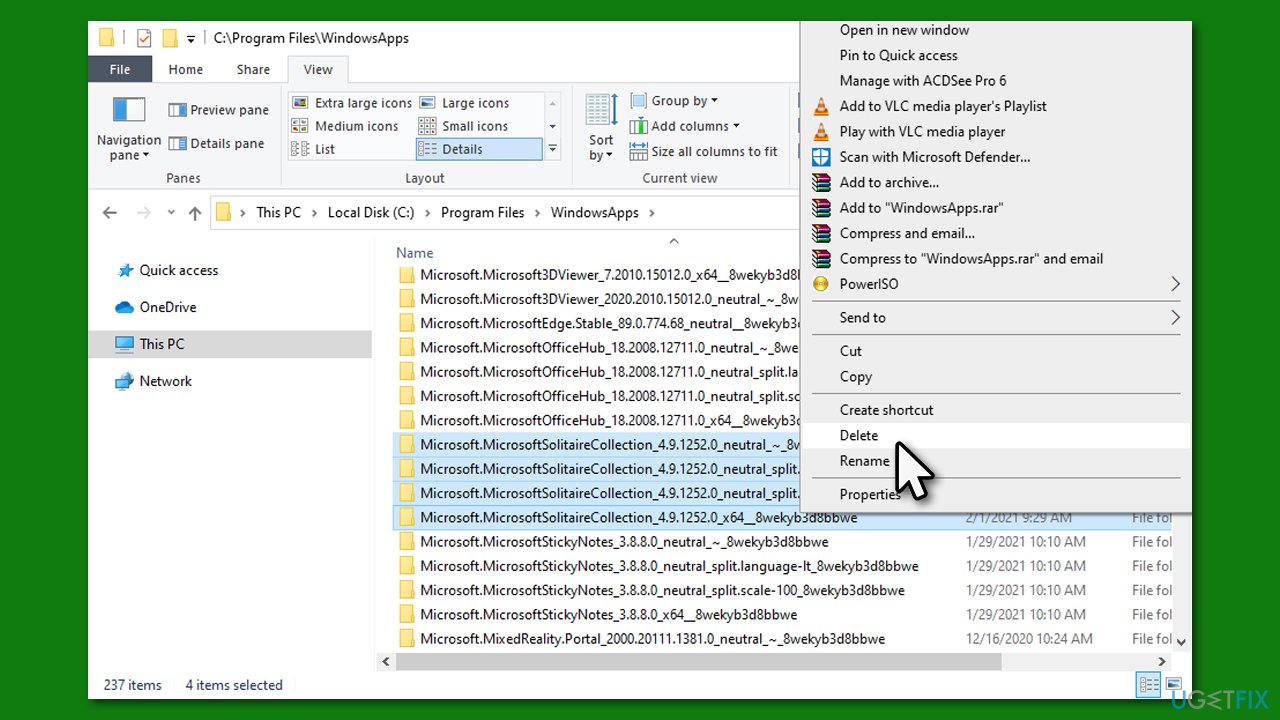Open the File tab

tap(120, 69)
